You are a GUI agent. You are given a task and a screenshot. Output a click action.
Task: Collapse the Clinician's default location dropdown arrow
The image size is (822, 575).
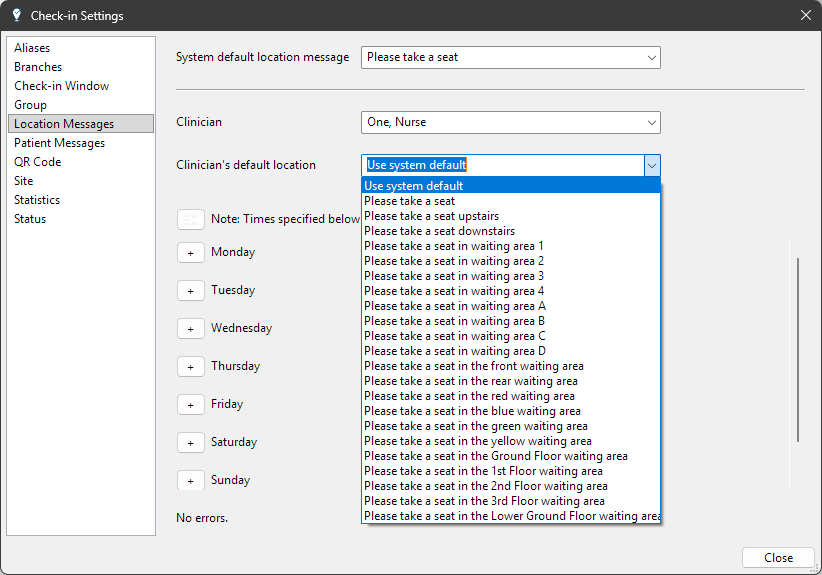651,165
